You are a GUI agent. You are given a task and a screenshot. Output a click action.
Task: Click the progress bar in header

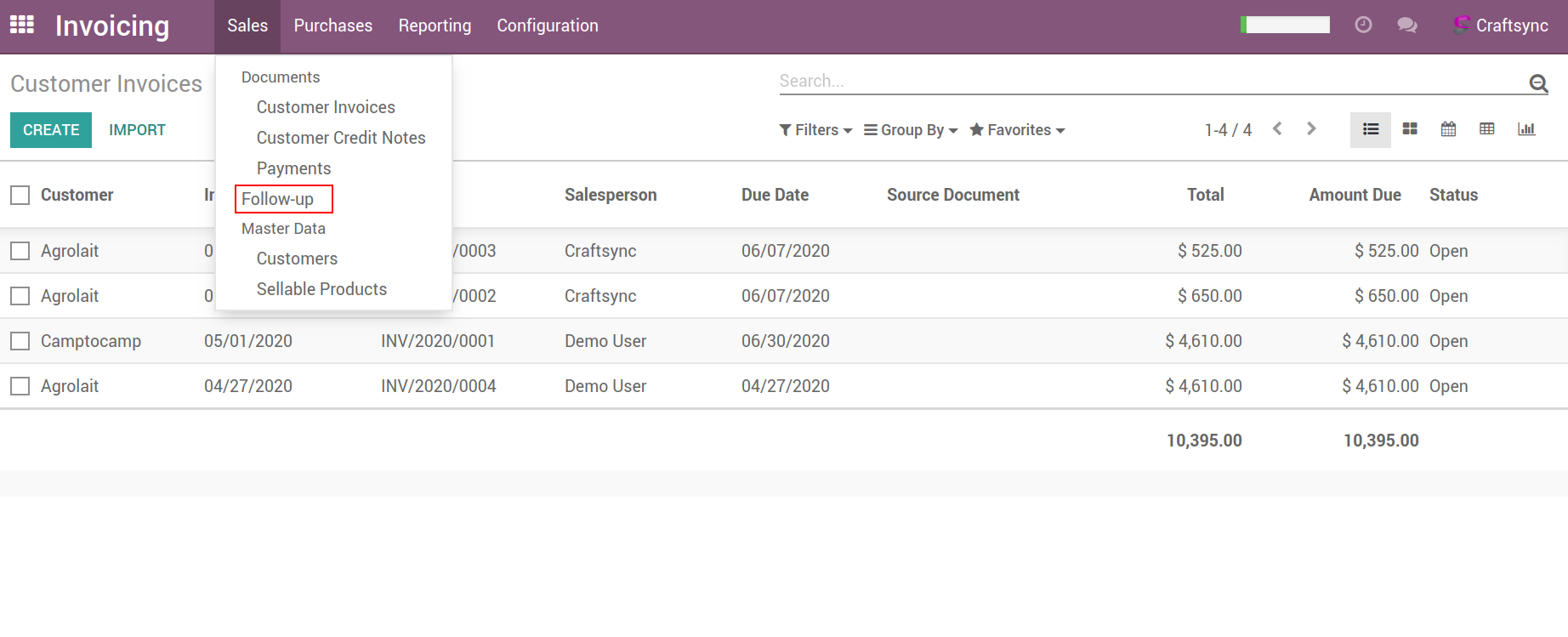pyautogui.click(x=1285, y=26)
